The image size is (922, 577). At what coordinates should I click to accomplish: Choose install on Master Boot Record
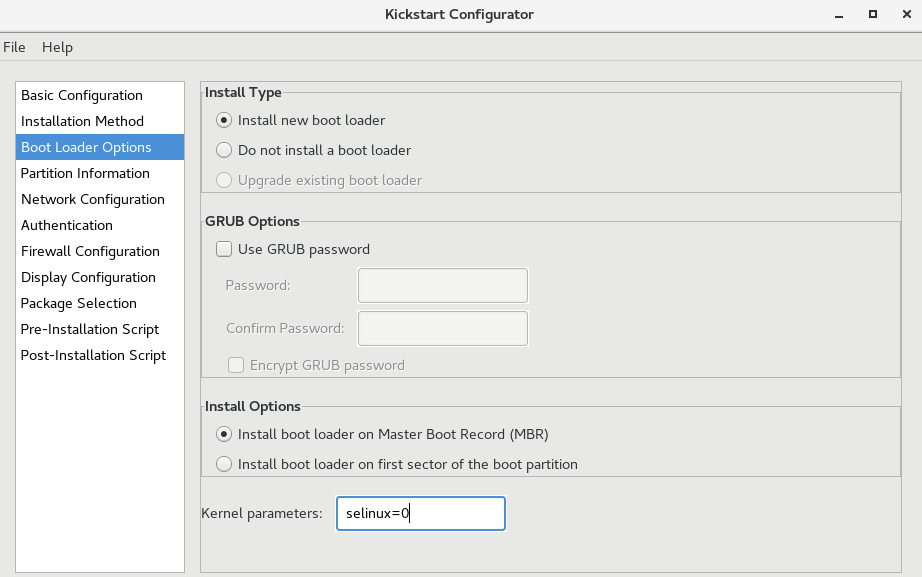click(223, 434)
